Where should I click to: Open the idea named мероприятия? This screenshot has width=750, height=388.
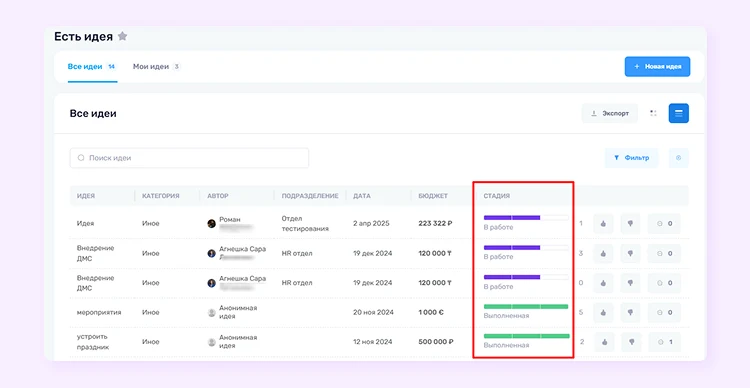click(x=99, y=312)
